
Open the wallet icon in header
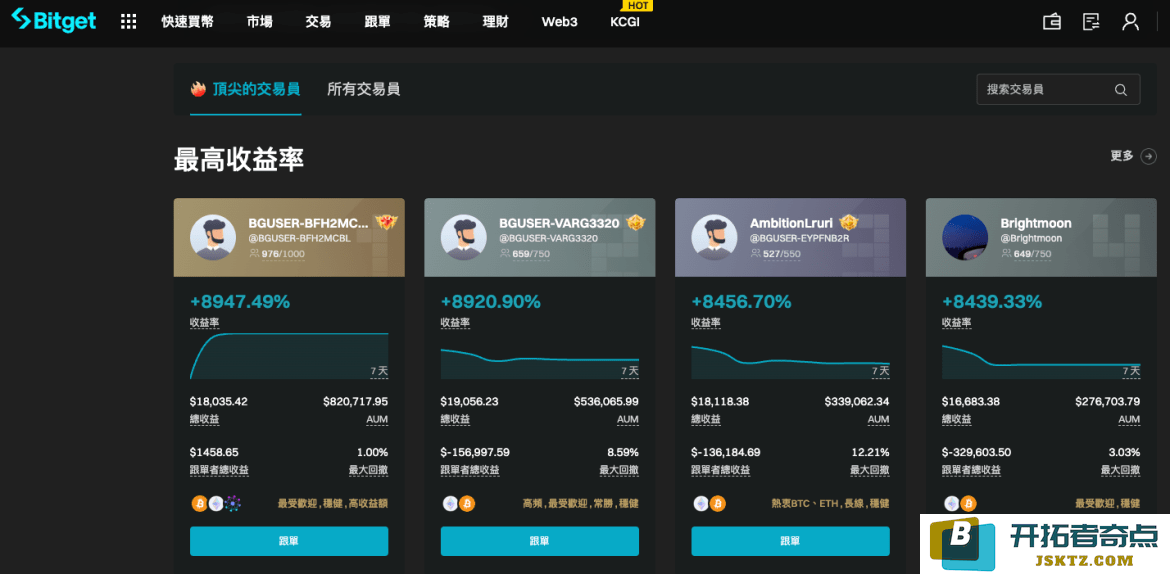[x=1051, y=22]
